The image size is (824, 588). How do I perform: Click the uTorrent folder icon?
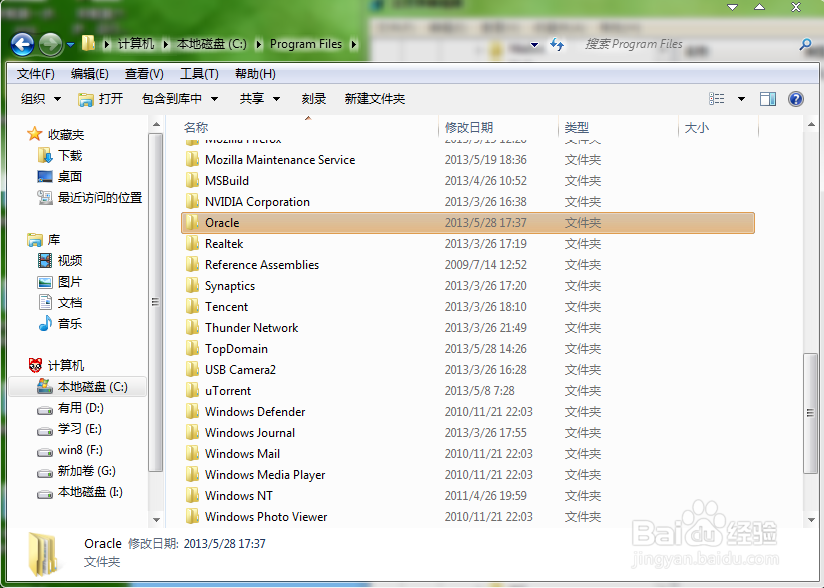192,391
